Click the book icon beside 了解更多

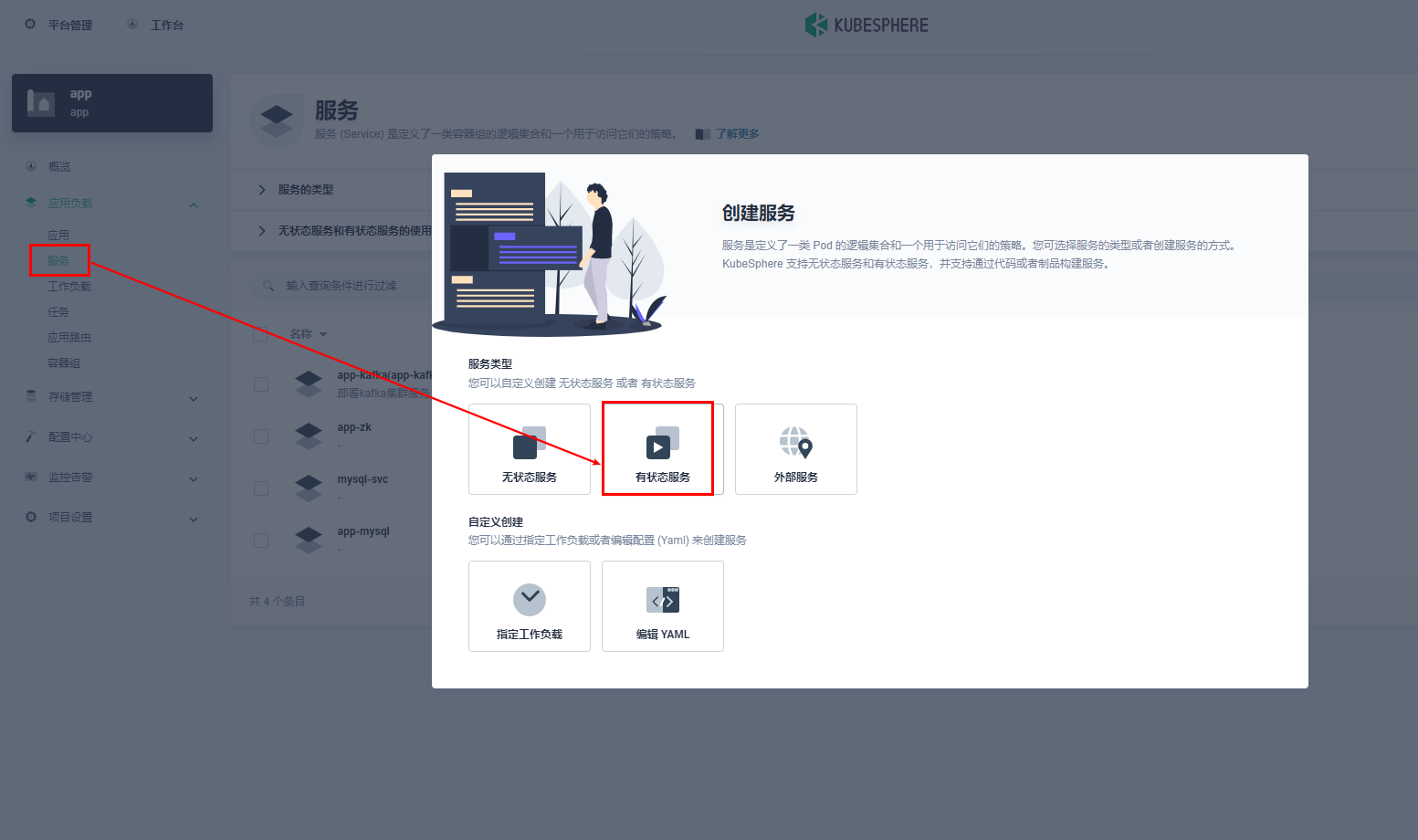click(x=702, y=134)
